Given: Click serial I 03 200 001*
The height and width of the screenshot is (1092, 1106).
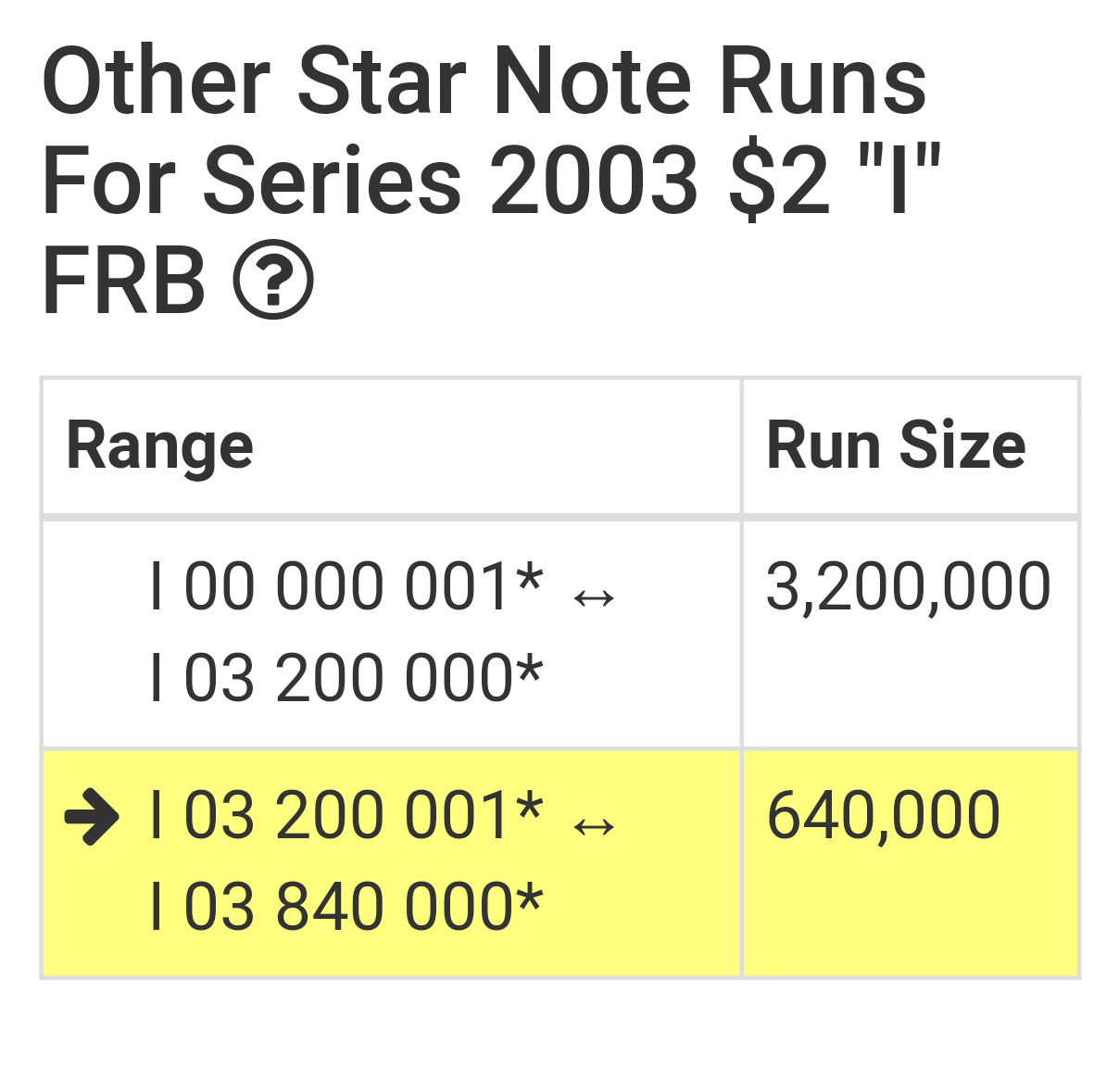Looking at the screenshot, I should (347, 815).
